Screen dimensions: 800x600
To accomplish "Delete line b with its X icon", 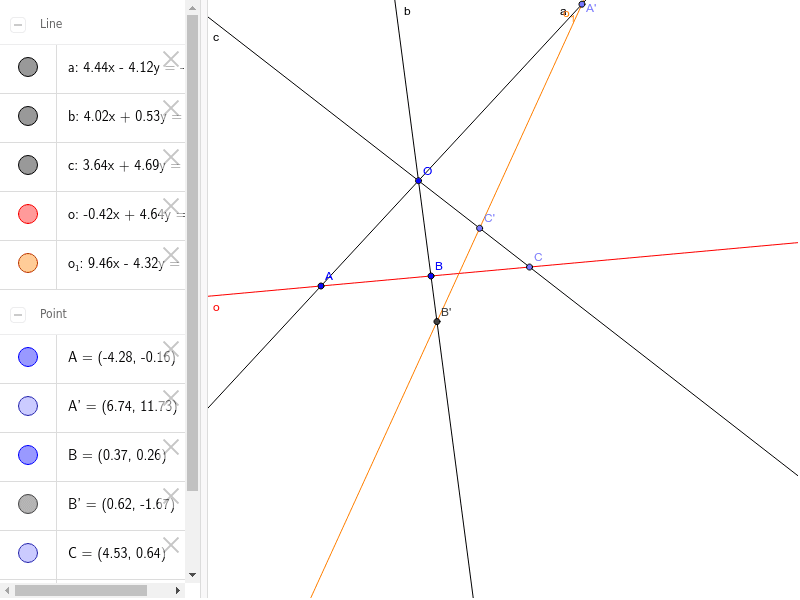I will pos(171,108).
